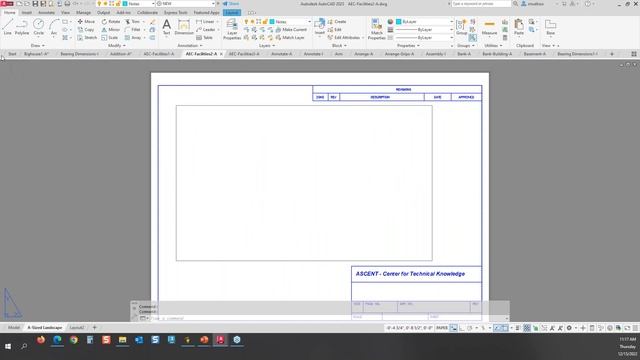
Task: Add new drawing file tab with plus
Action: point(611,54)
